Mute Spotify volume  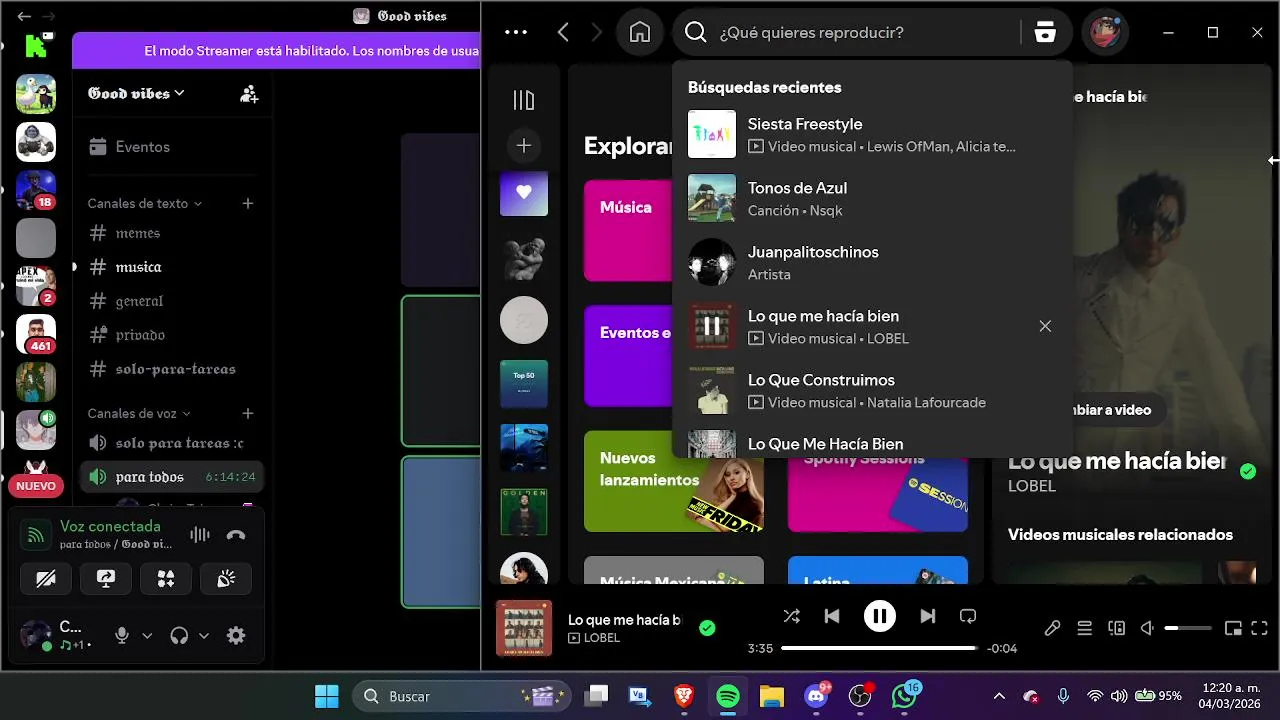pos(1148,628)
